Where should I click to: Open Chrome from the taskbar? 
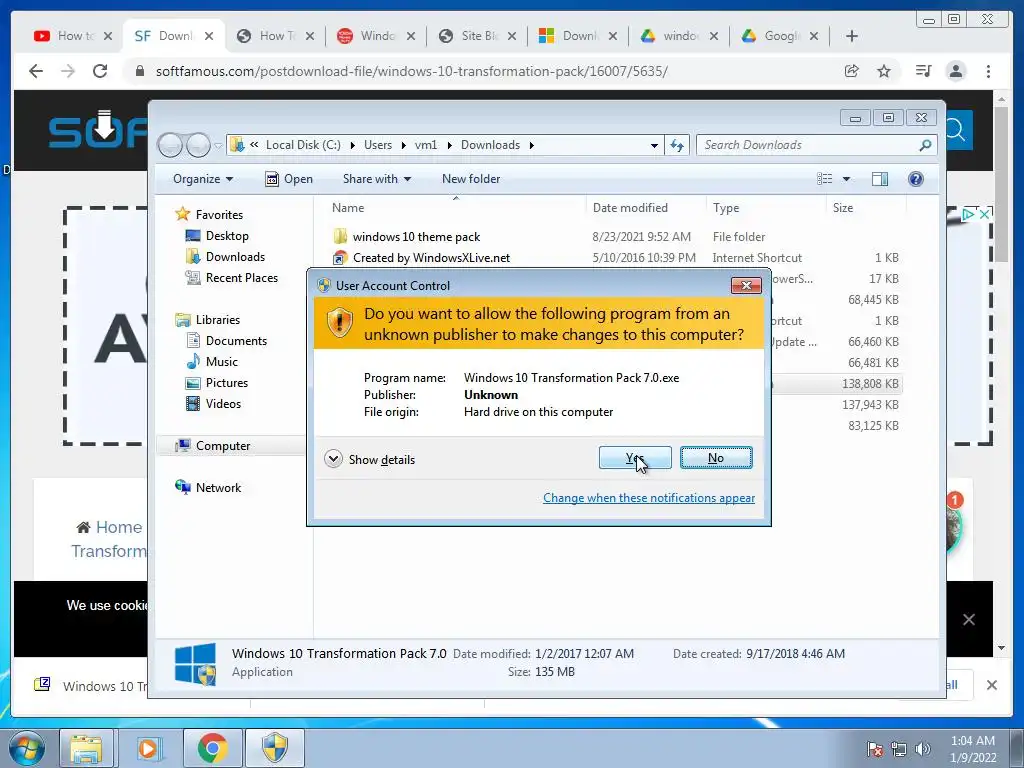(212, 748)
